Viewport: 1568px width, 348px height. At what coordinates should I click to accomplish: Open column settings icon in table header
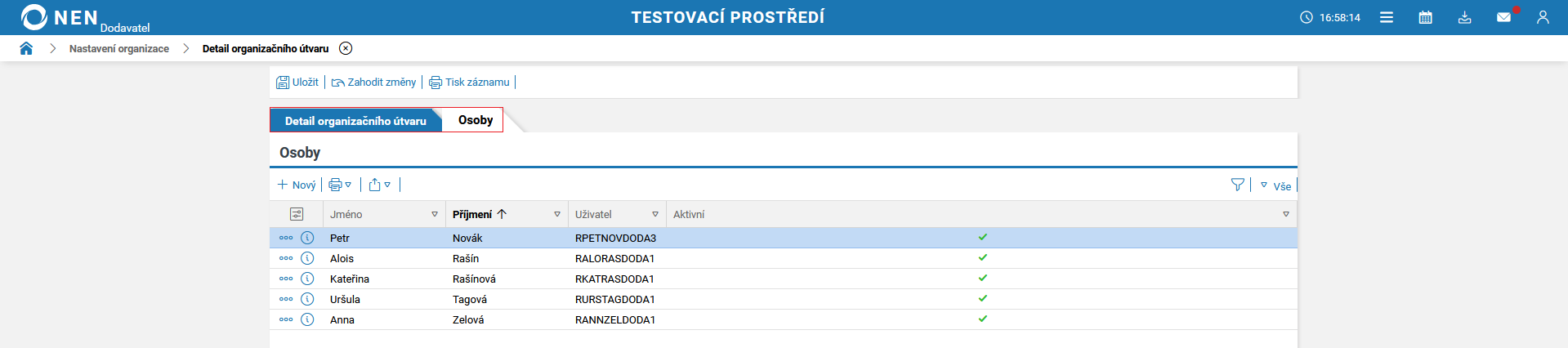point(297,214)
